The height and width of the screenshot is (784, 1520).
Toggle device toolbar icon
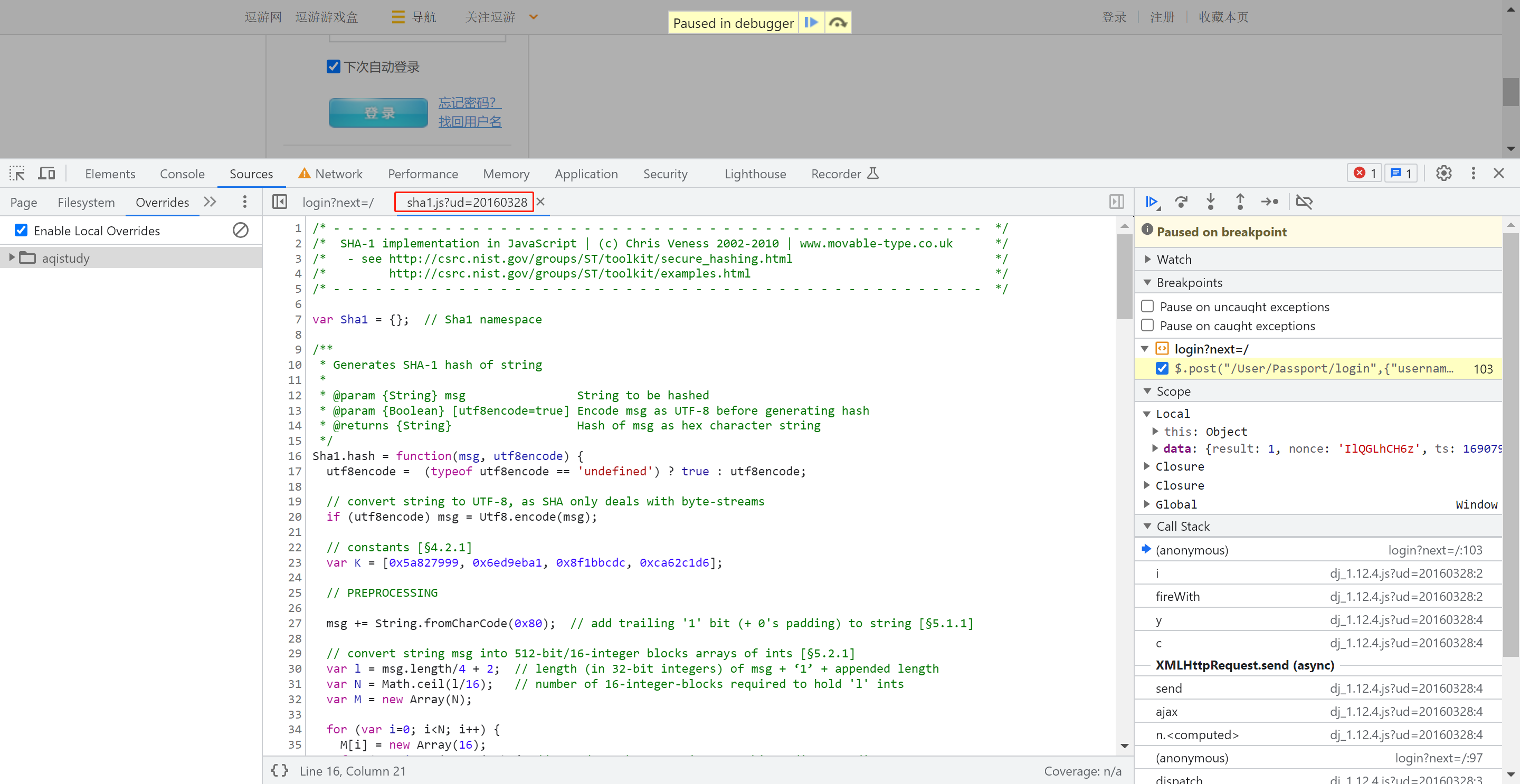point(46,174)
